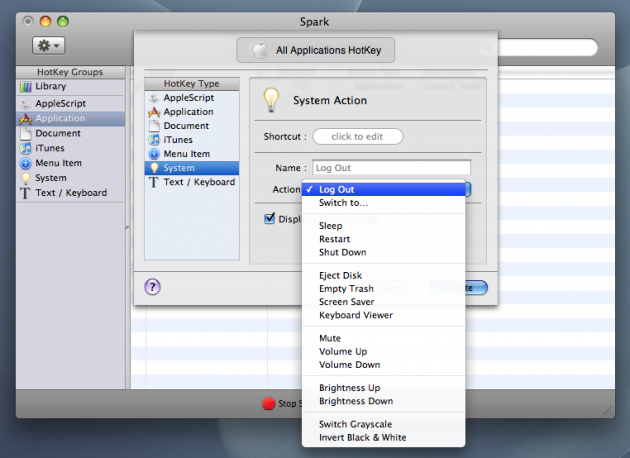Choose Switch Grayscale from the Action menu
The image size is (630, 458).
click(x=384, y=424)
